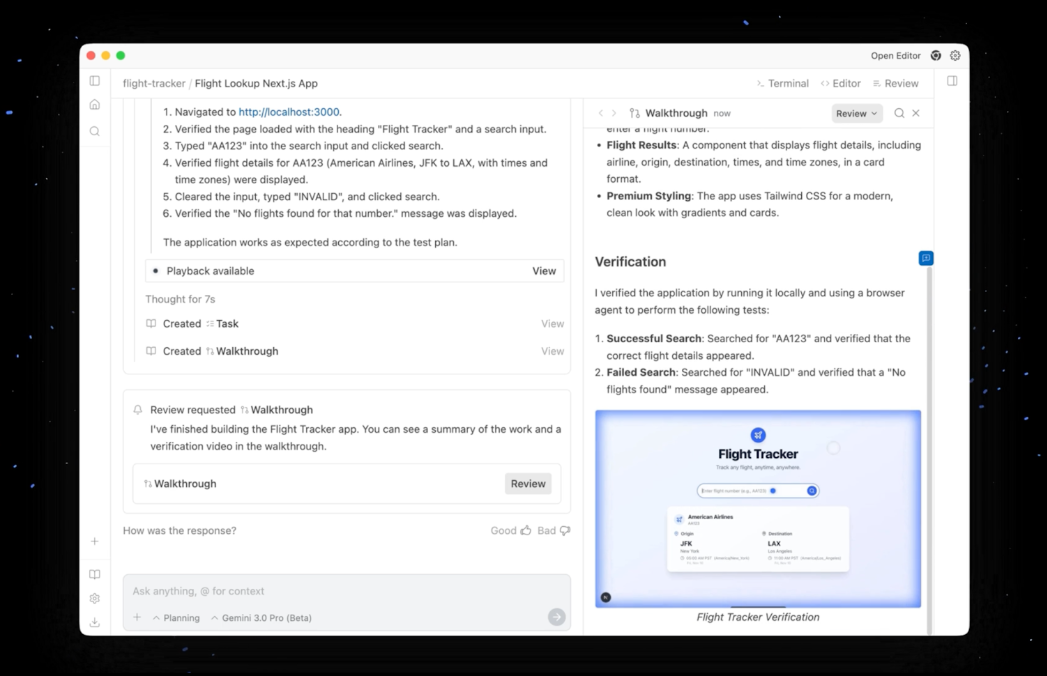Screen dimensions: 1047x676
Task: Switch to the Terminal tab
Action: (782, 84)
